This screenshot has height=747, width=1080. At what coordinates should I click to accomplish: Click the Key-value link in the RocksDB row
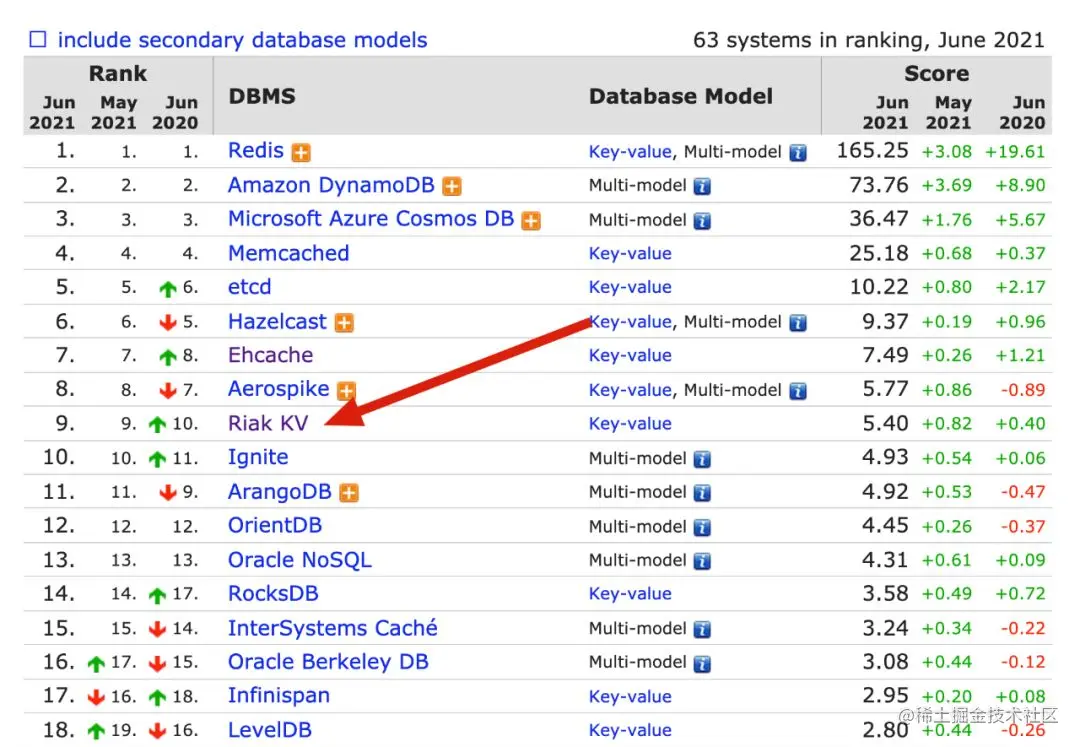630,593
